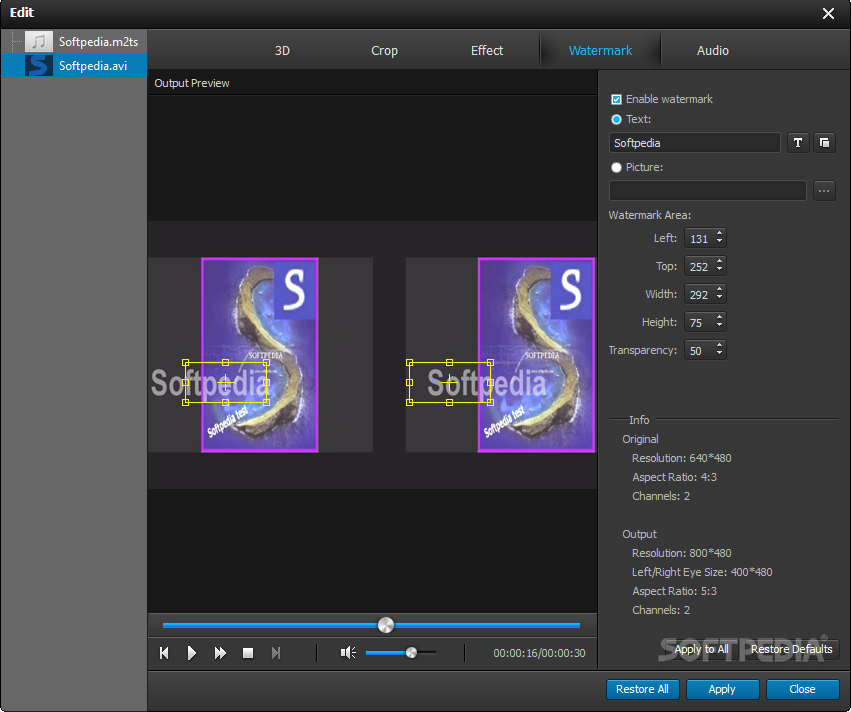Screen dimensions: 851x712
Task: Switch to the 3D tab
Action: (282, 50)
